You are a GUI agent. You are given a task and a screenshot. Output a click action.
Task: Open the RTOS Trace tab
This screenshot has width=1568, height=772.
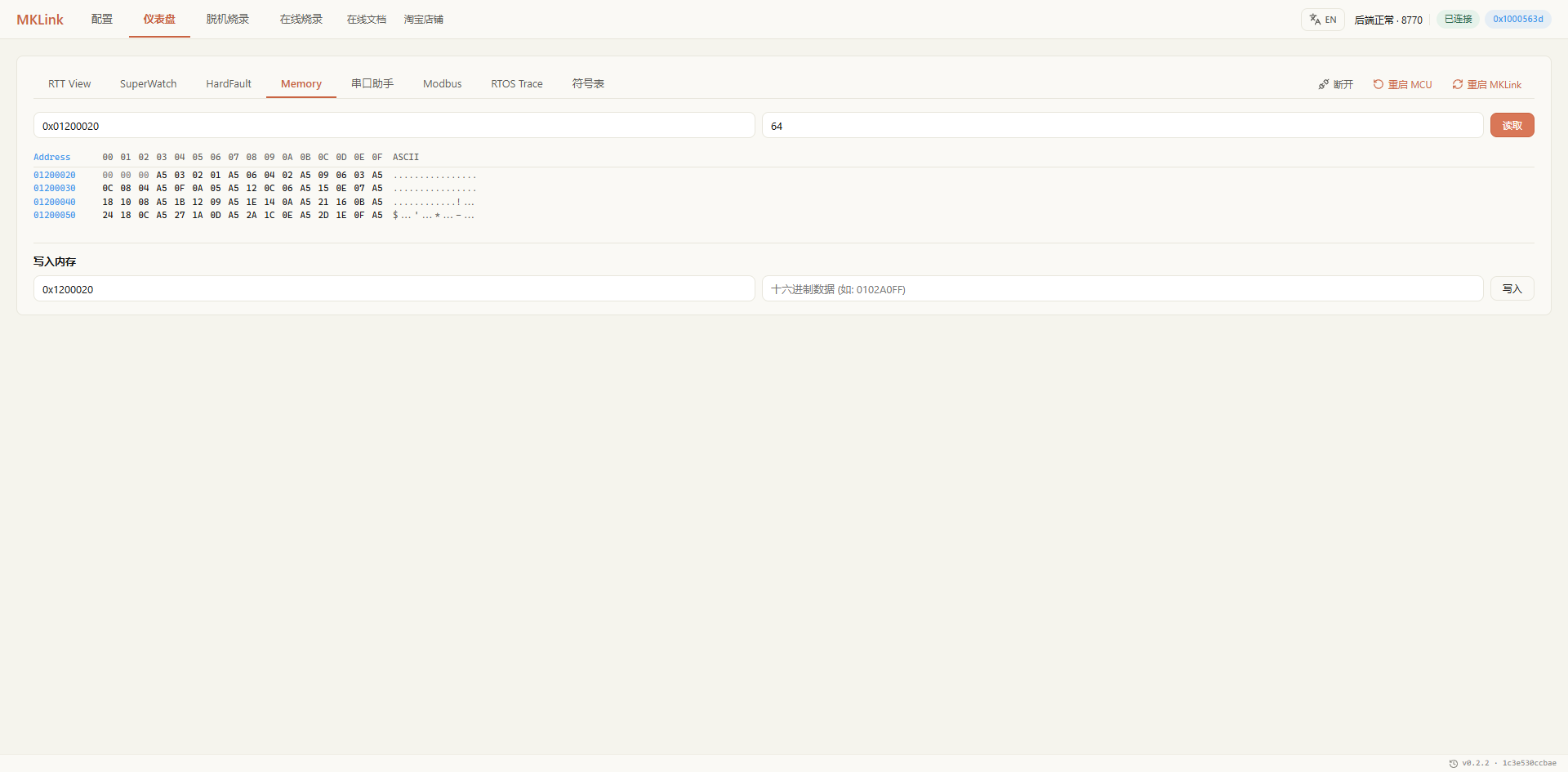tap(516, 83)
